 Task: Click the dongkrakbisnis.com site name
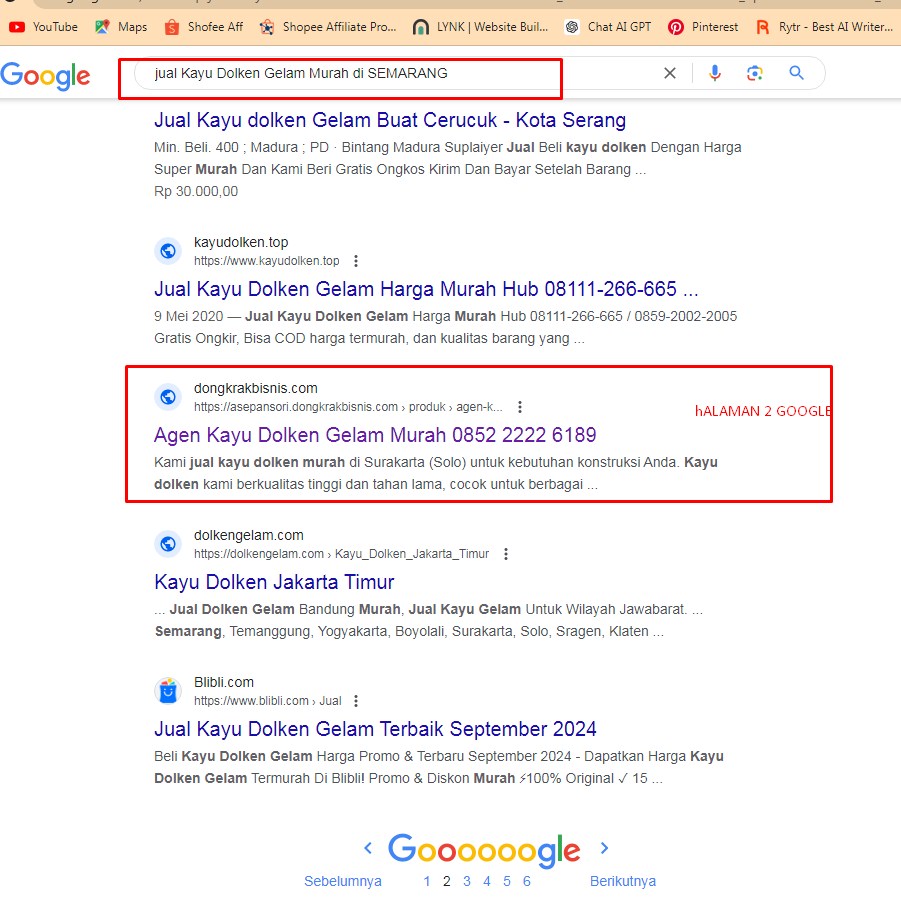[256, 388]
